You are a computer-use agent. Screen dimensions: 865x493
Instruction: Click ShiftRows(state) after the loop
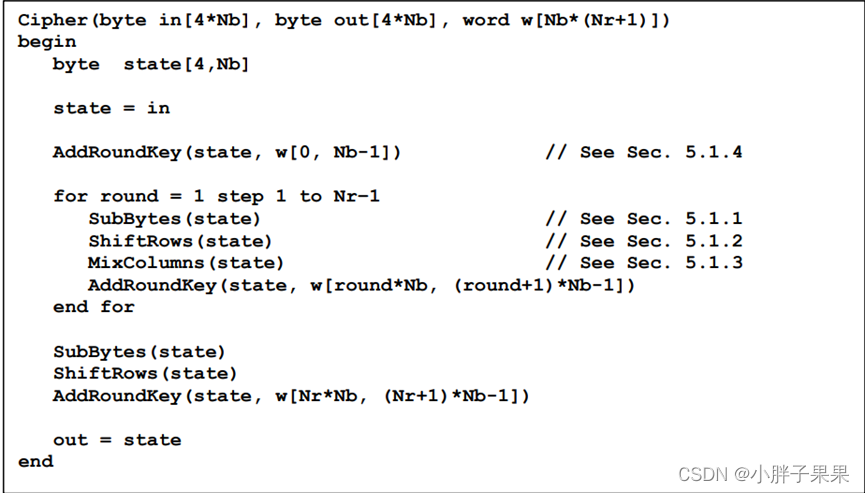[x=145, y=373]
